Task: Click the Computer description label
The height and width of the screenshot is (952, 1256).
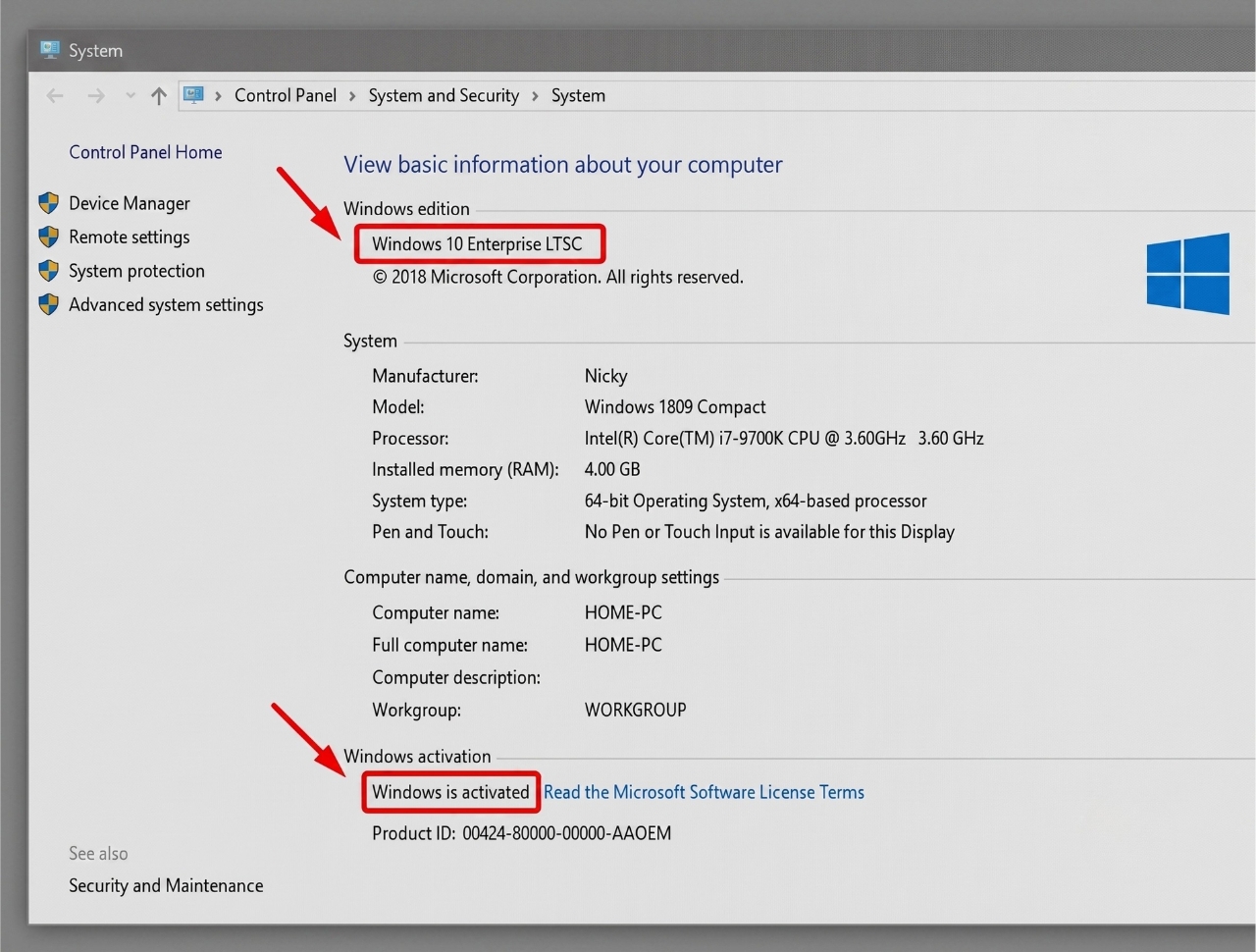Action: coord(456,677)
